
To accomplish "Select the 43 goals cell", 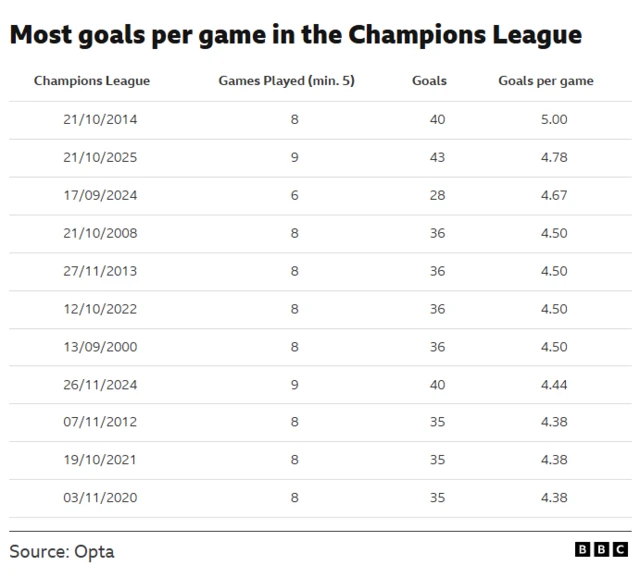I will click(436, 158).
